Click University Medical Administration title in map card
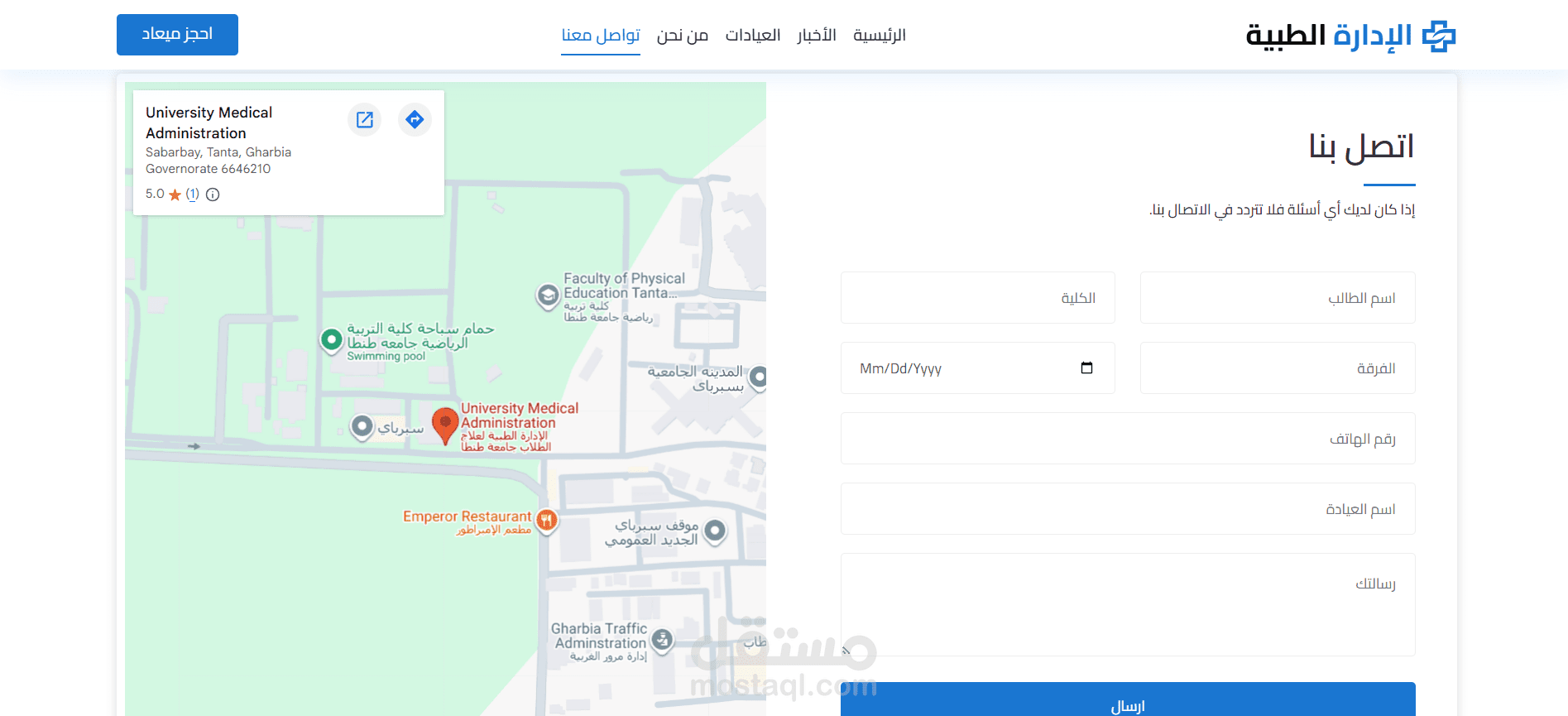 coord(209,123)
